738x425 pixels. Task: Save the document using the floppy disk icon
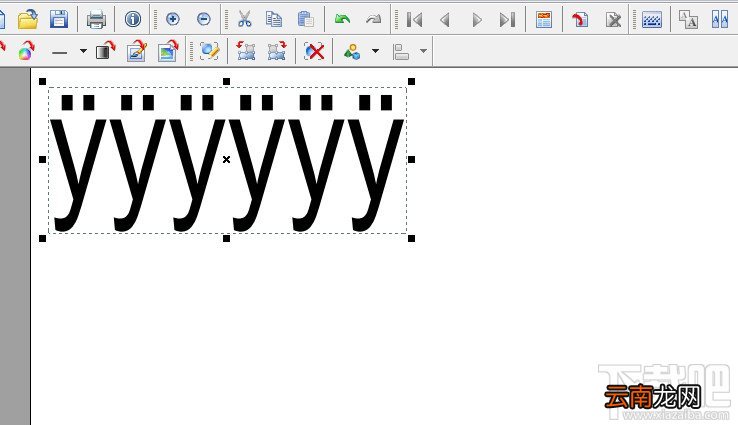pos(59,19)
